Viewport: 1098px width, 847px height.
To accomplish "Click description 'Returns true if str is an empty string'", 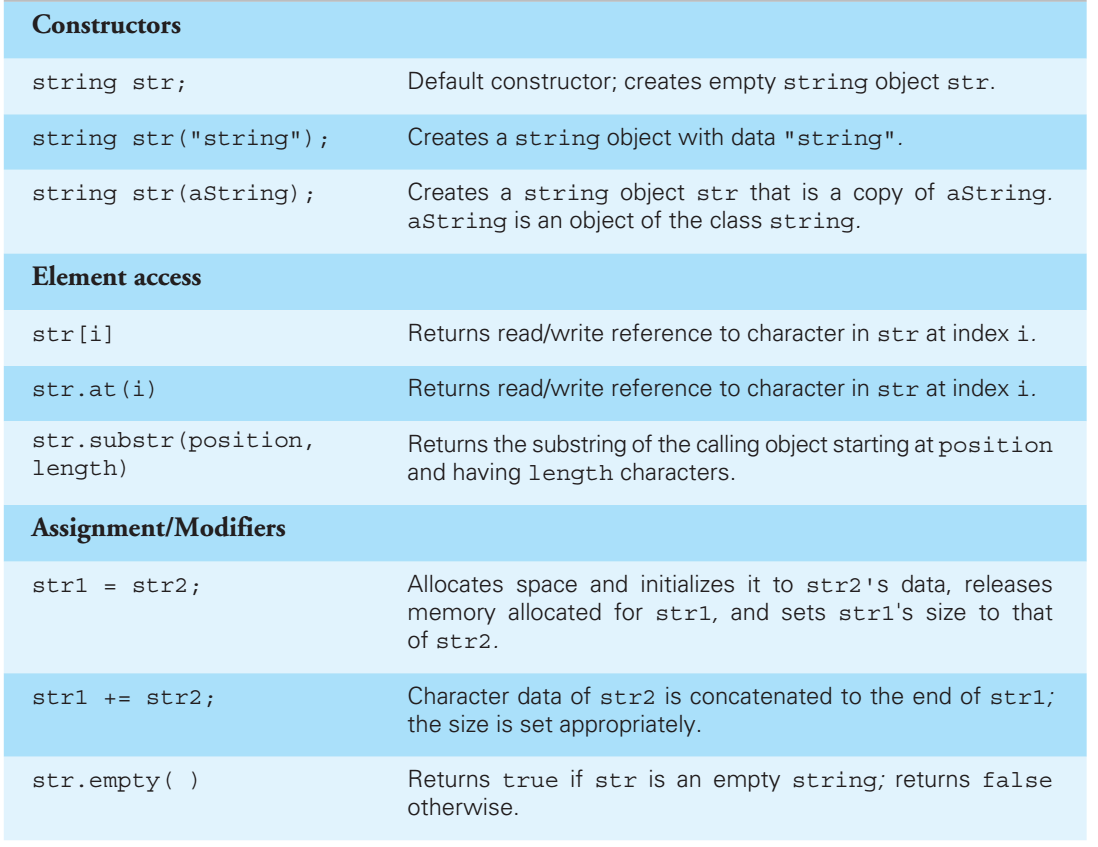I will pos(730,794).
